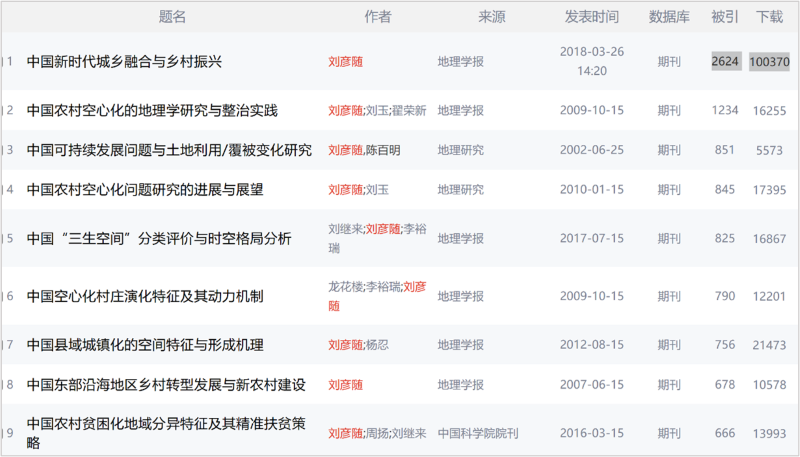Click citation count 2624
Screen dimensions: 800x457
coord(725,62)
